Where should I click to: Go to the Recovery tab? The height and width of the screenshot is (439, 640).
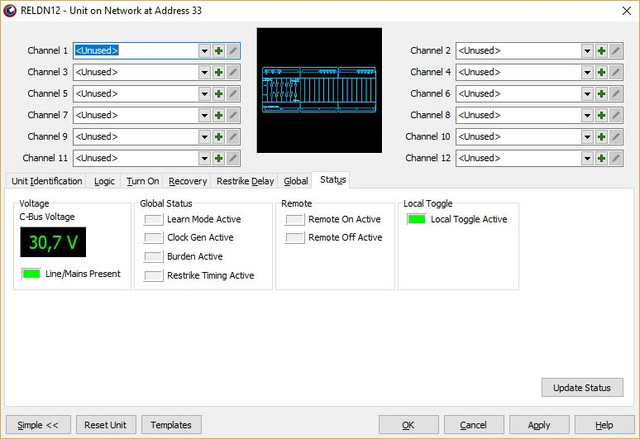pos(187,181)
